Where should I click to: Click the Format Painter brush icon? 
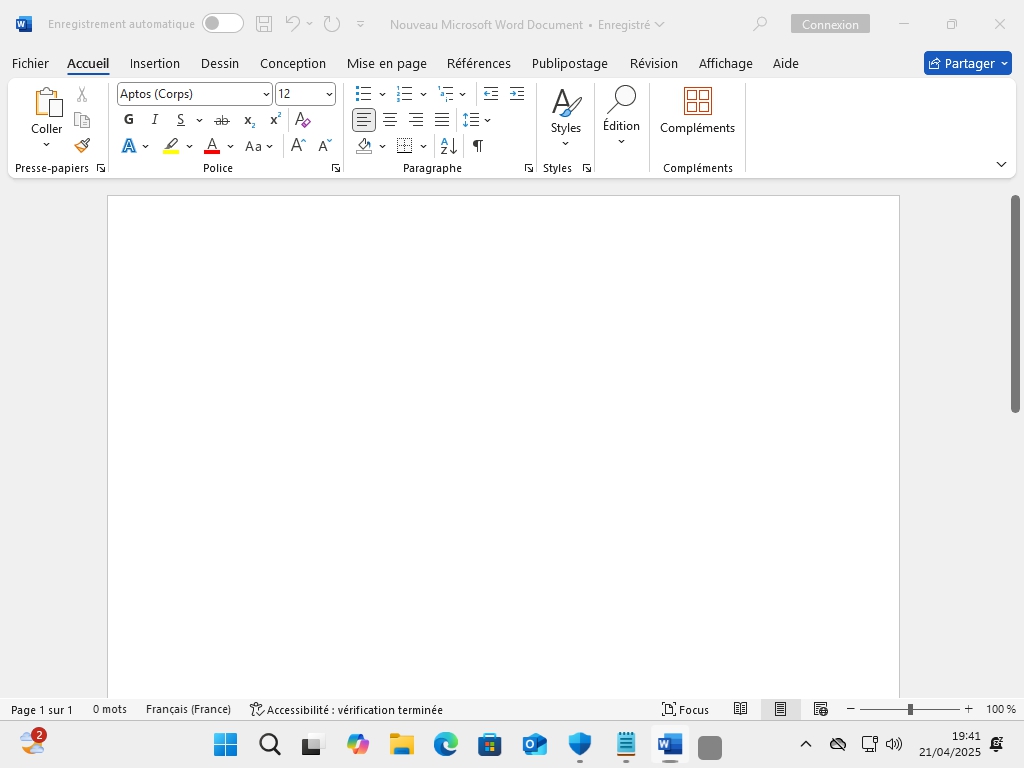tap(82, 145)
